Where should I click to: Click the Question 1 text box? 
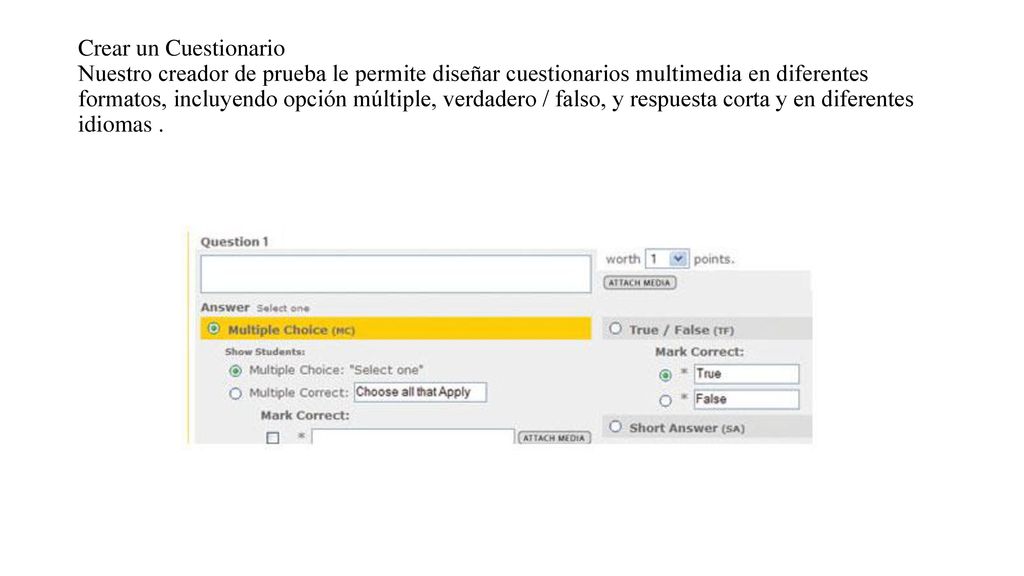click(x=395, y=274)
